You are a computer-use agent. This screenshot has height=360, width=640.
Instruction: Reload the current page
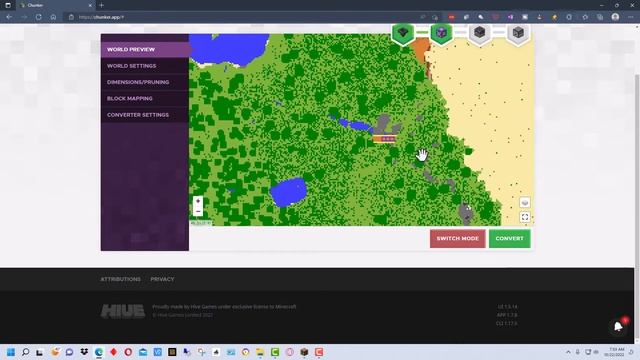pos(38,17)
